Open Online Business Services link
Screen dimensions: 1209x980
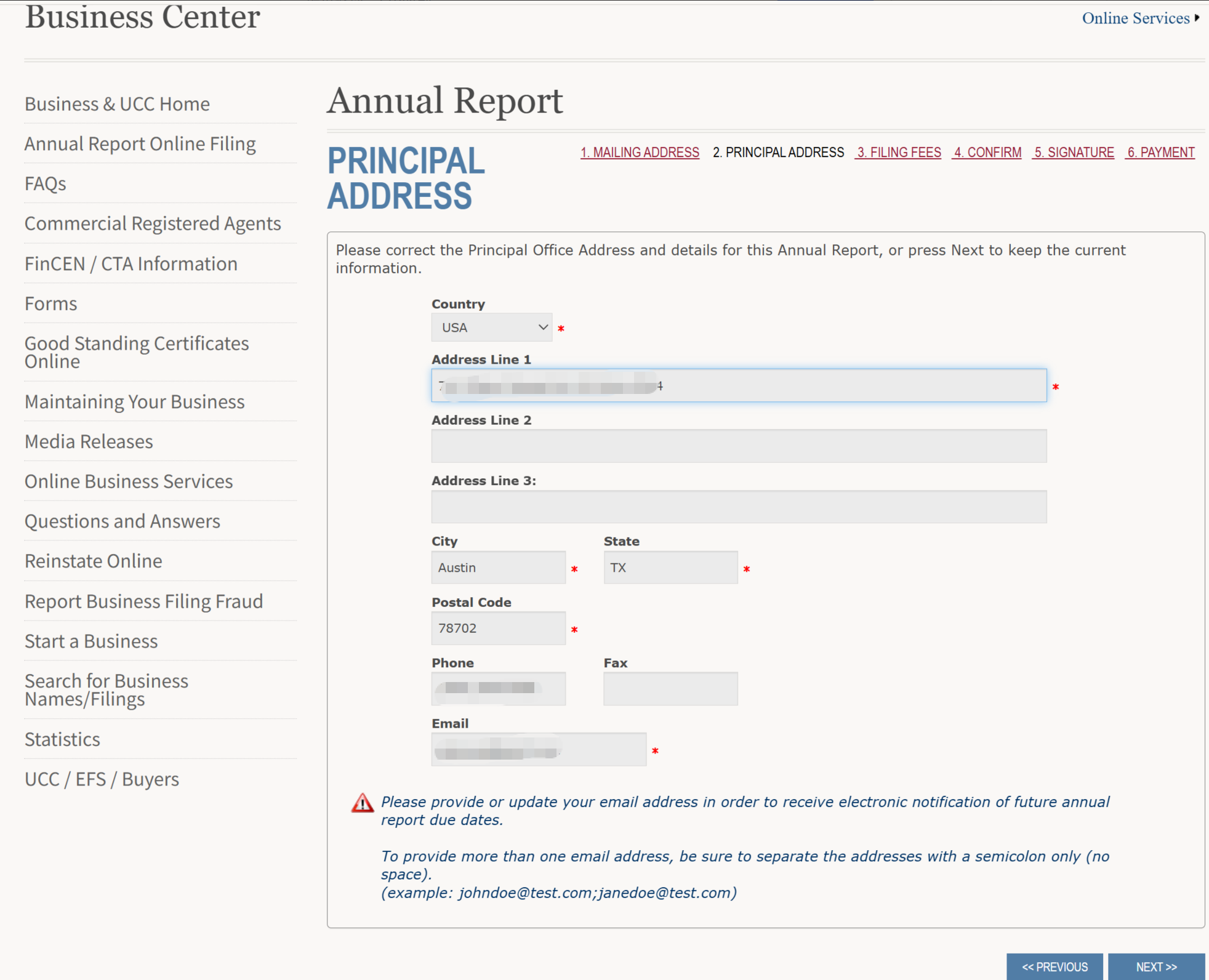(129, 481)
